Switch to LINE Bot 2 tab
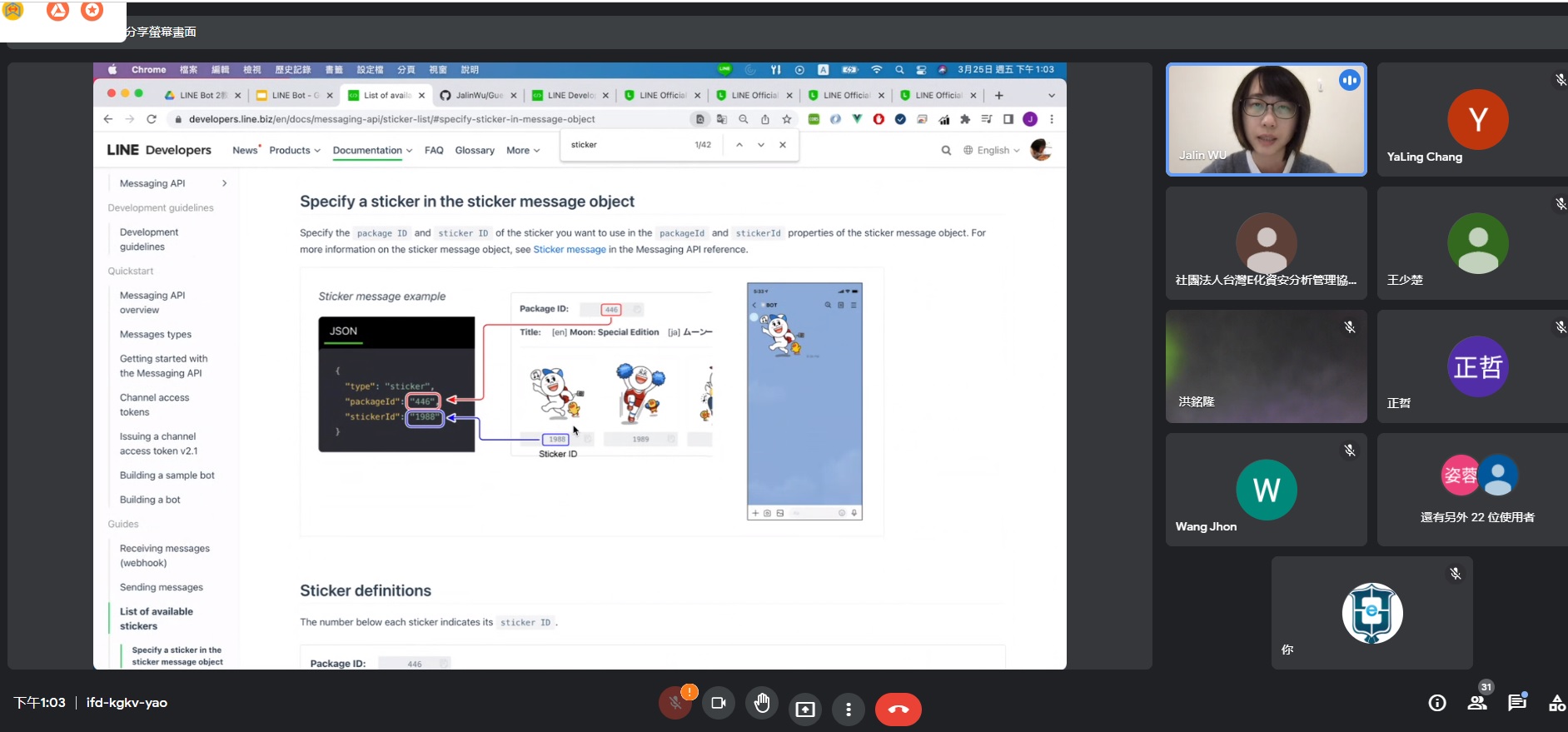Viewport: 1568px width, 732px height. pos(202,95)
